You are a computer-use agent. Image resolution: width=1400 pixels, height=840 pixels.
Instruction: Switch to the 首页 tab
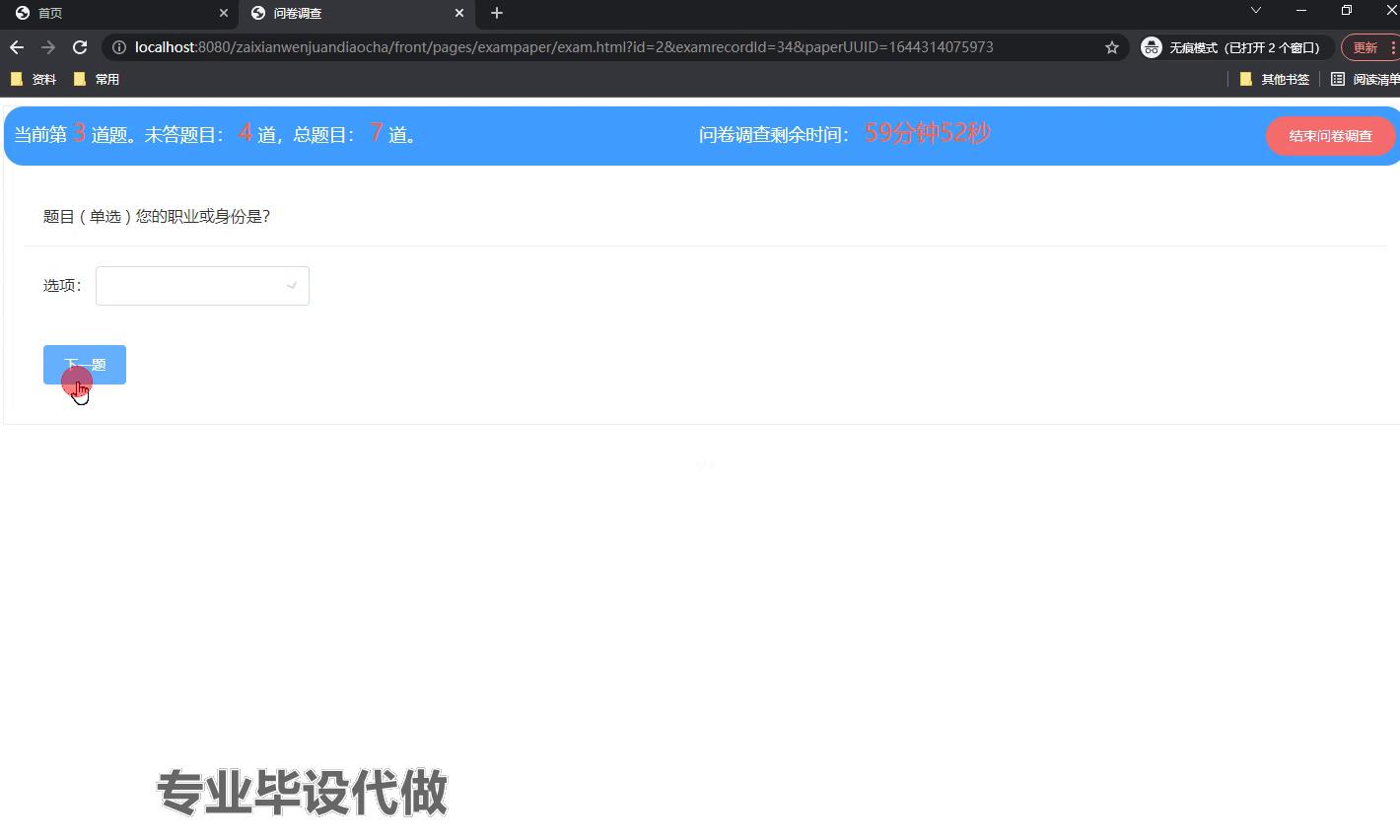(108, 13)
